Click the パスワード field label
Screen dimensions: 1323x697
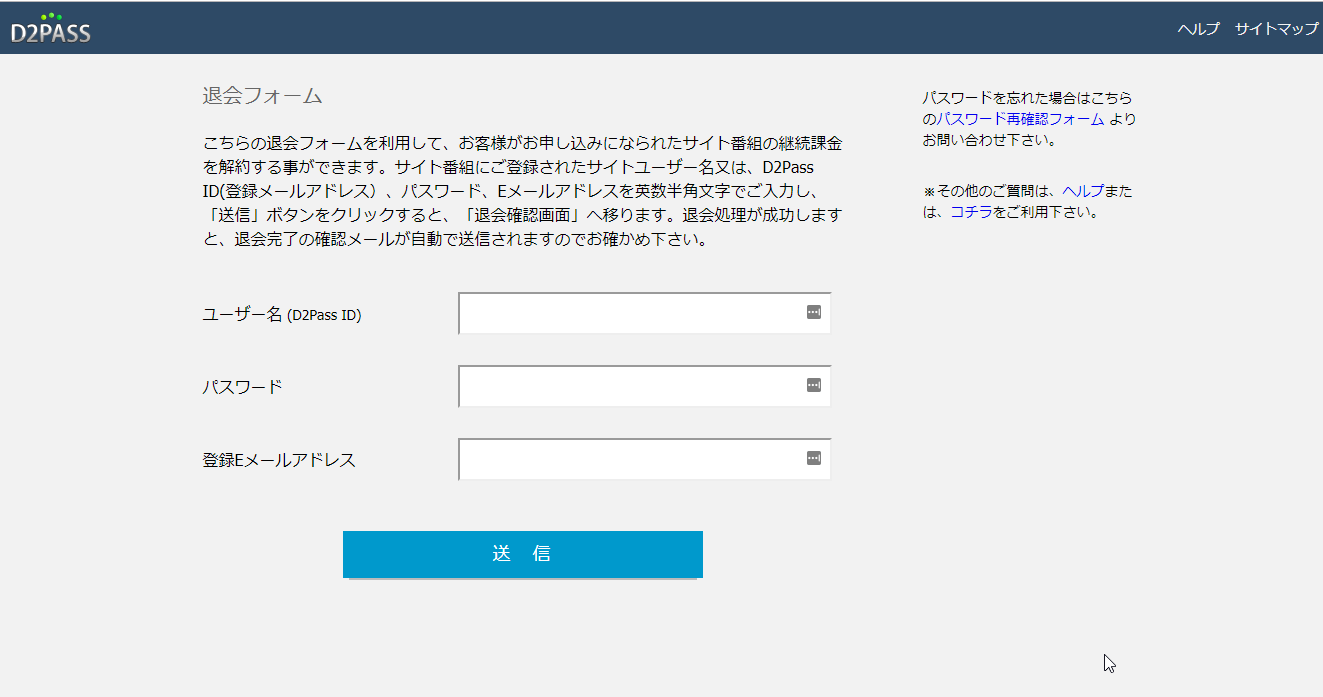(242, 387)
